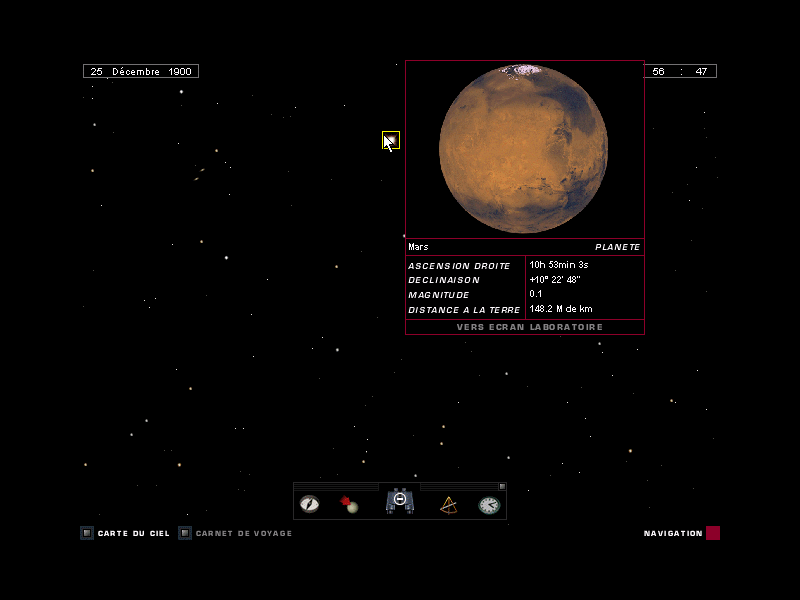The width and height of the screenshot is (800, 600).
Task: Click the Carte du Ciel label
Action: click(x=134, y=533)
